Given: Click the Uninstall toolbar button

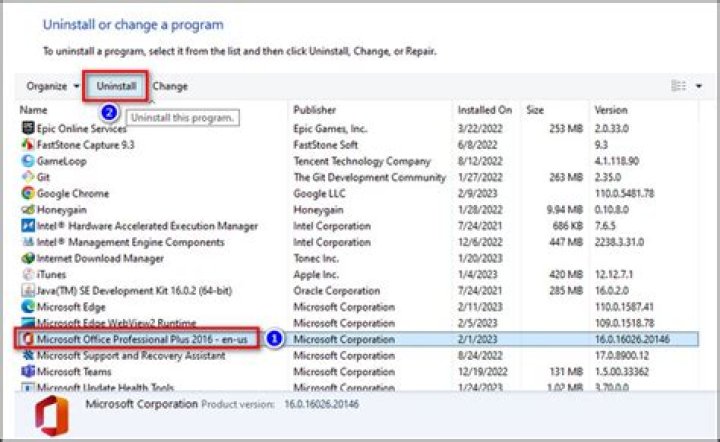Looking at the screenshot, I should point(116,86).
